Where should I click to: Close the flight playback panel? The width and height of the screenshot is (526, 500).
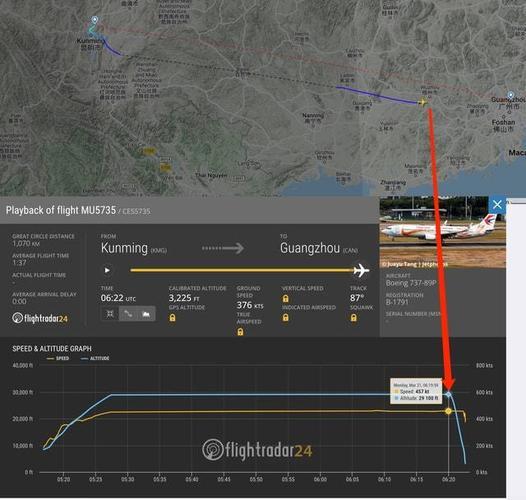(x=497, y=204)
